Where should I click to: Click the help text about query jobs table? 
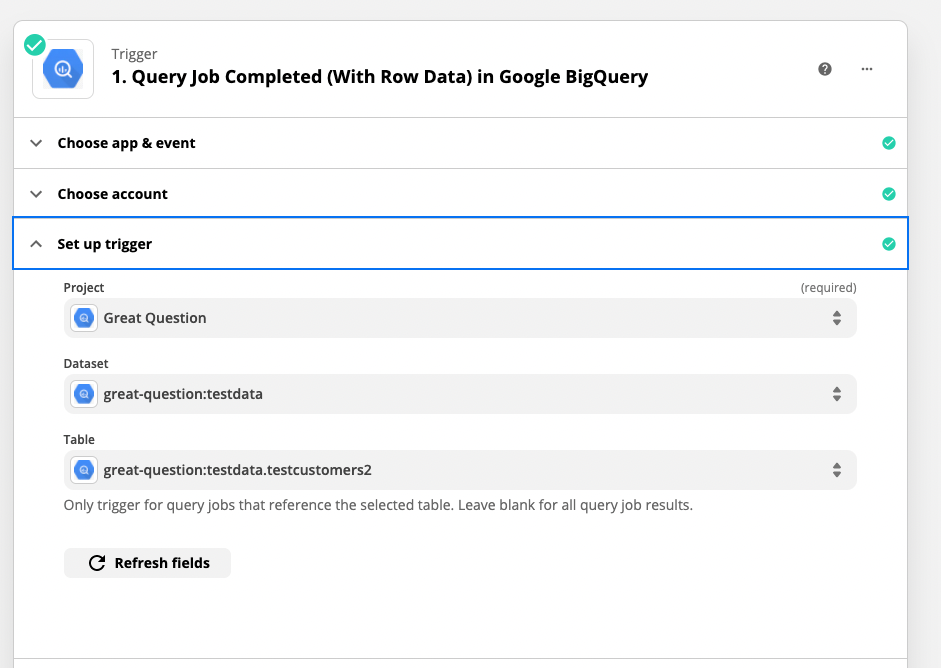coord(378,505)
